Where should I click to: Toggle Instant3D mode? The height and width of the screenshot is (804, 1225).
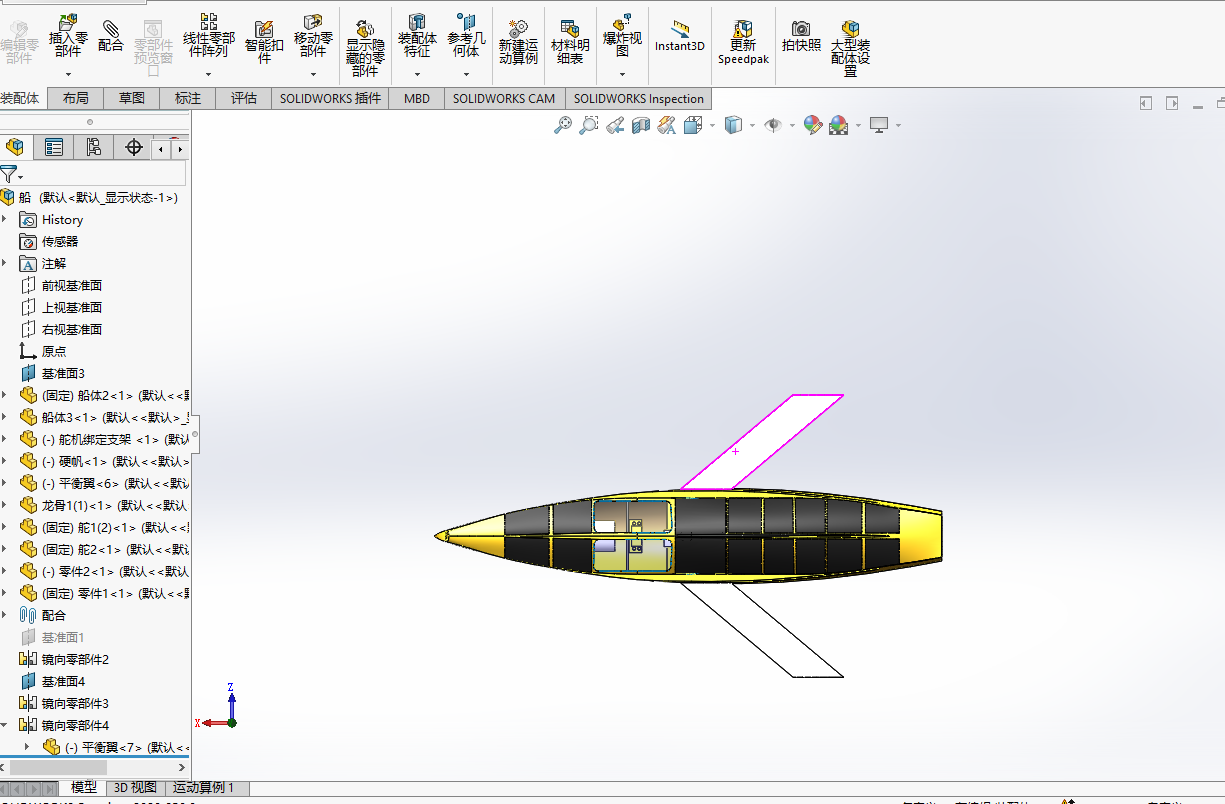point(680,36)
